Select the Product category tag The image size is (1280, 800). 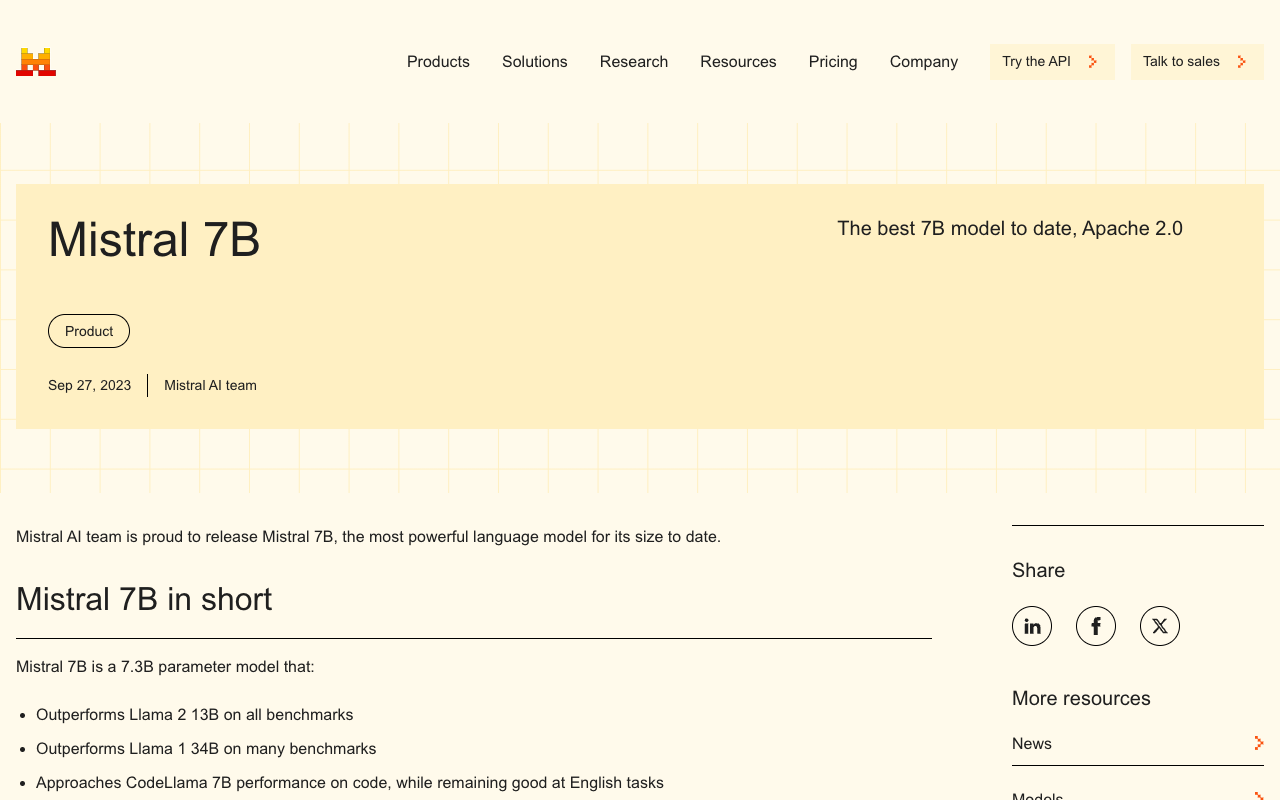tap(89, 331)
